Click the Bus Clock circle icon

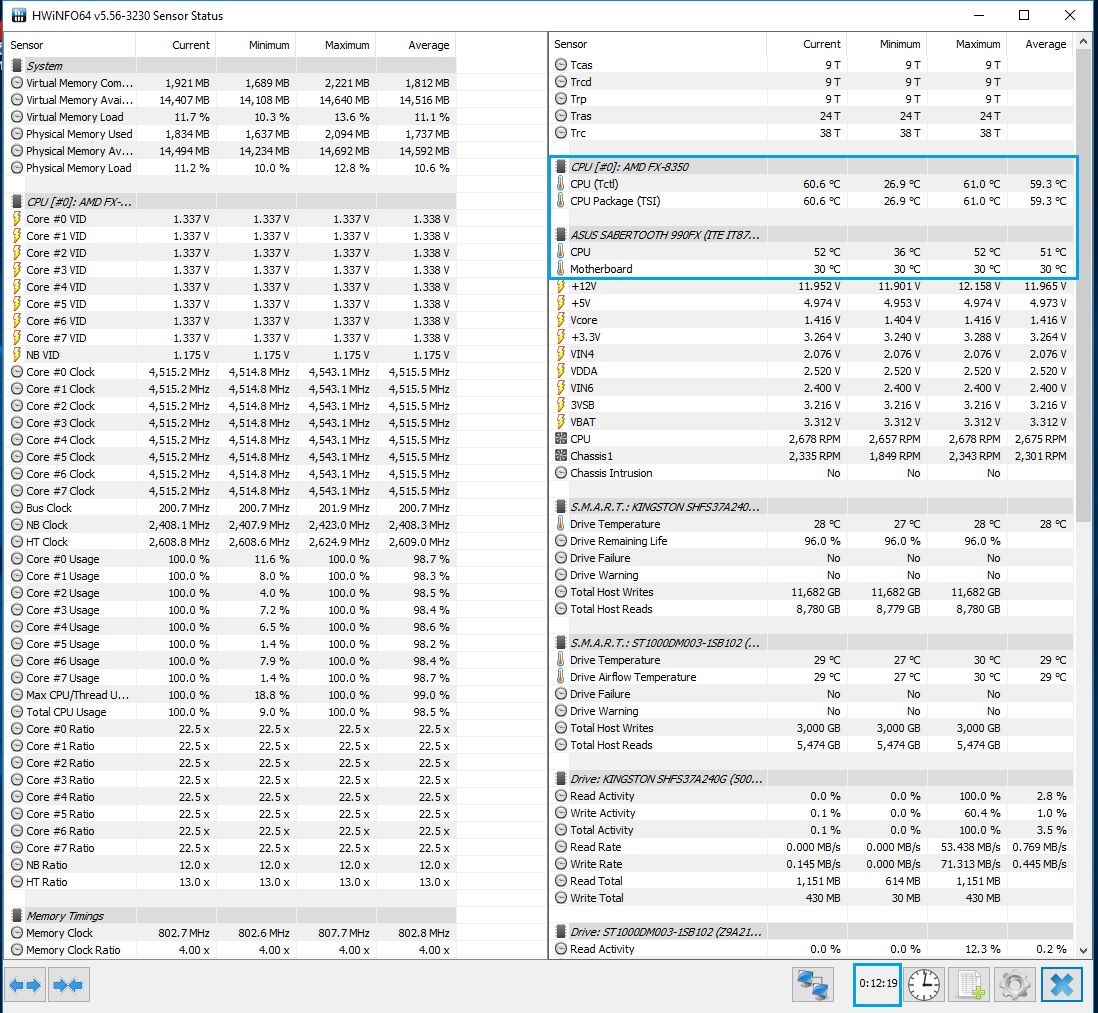[x=17, y=508]
